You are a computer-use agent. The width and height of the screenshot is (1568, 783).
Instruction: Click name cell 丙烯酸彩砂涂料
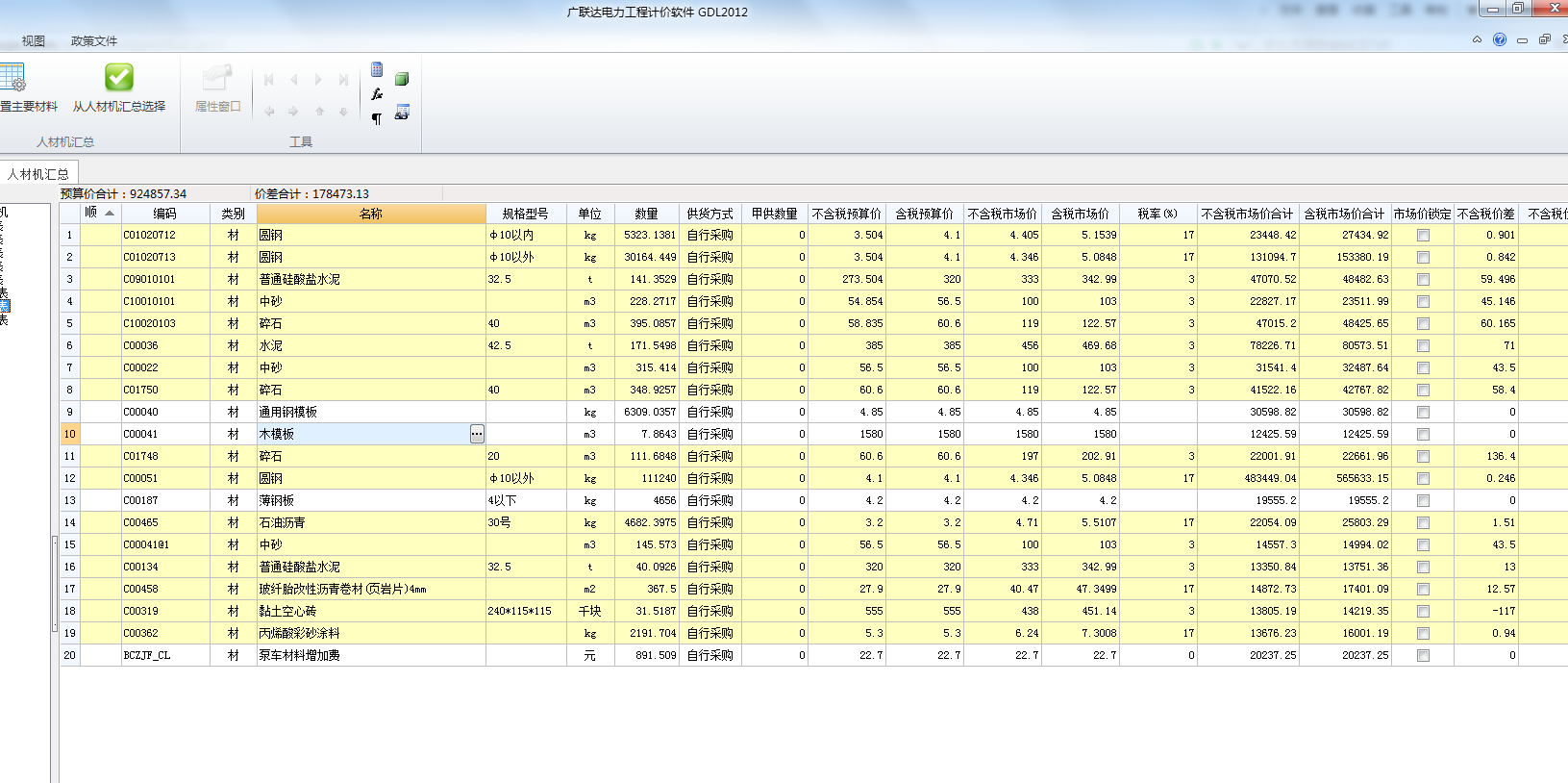point(371,633)
